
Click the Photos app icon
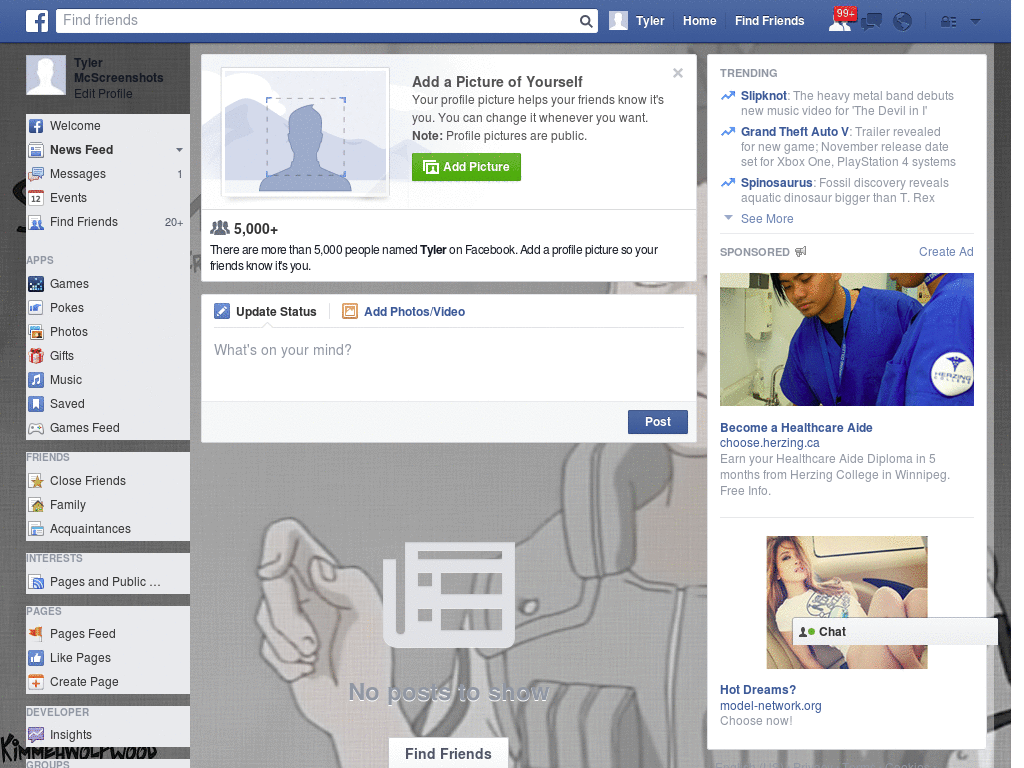pyautogui.click(x=36, y=332)
